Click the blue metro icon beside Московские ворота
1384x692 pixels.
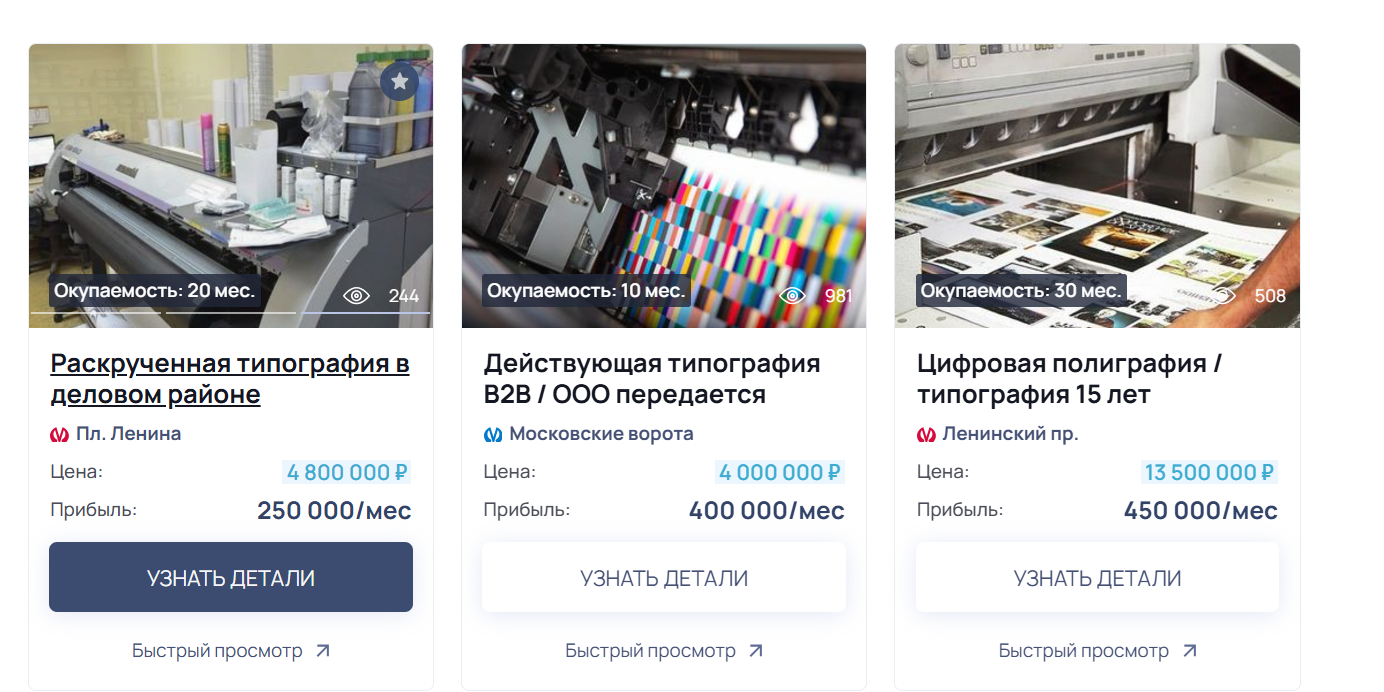click(493, 434)
